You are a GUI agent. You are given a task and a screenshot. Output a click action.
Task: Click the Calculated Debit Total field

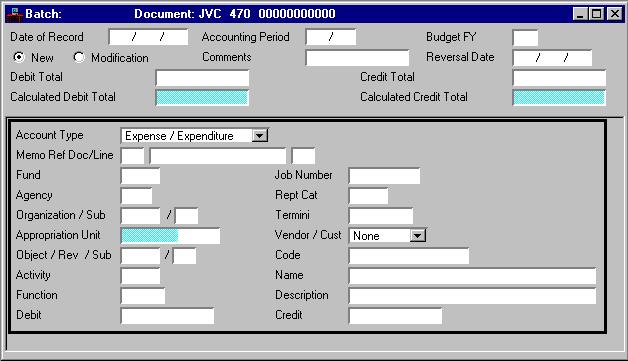click(x=202, y=98)
